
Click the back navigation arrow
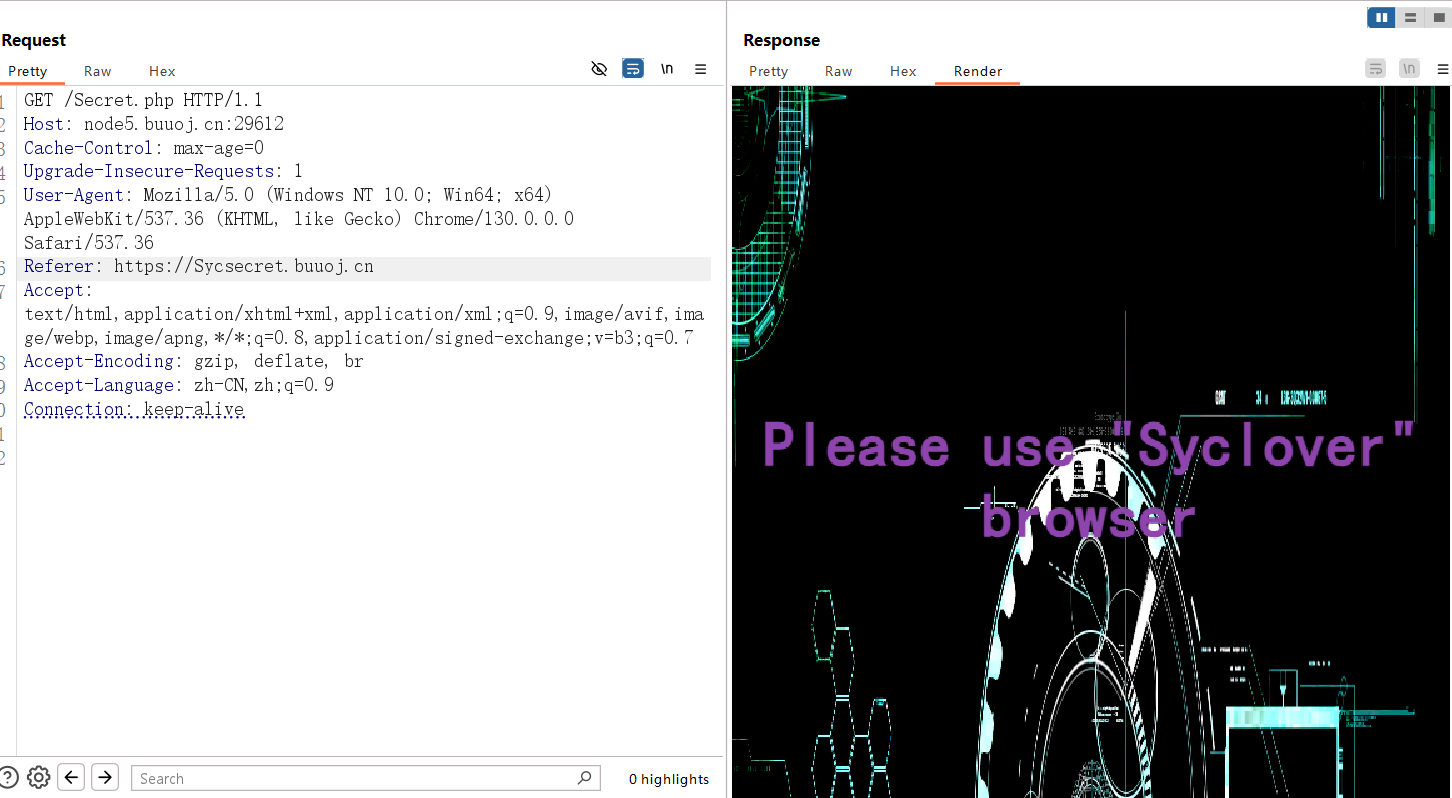click(70, 777)
